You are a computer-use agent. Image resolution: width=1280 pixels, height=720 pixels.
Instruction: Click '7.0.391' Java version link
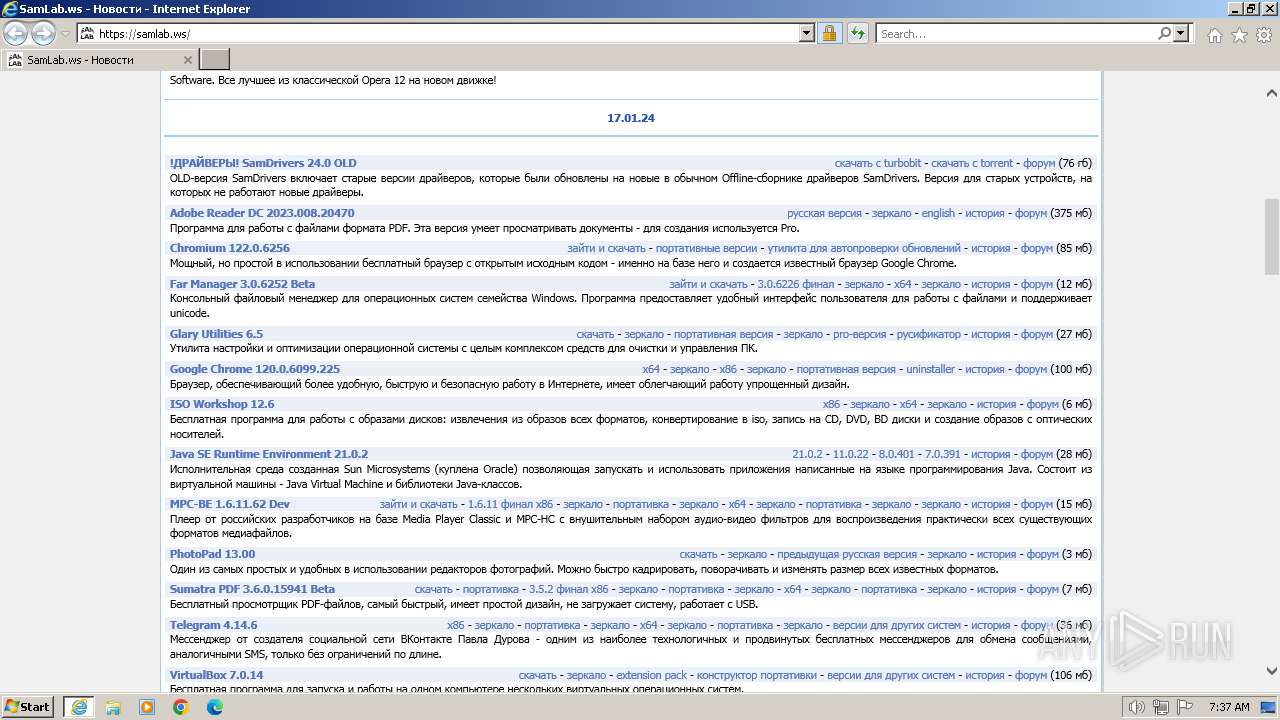tap(943, 454)
